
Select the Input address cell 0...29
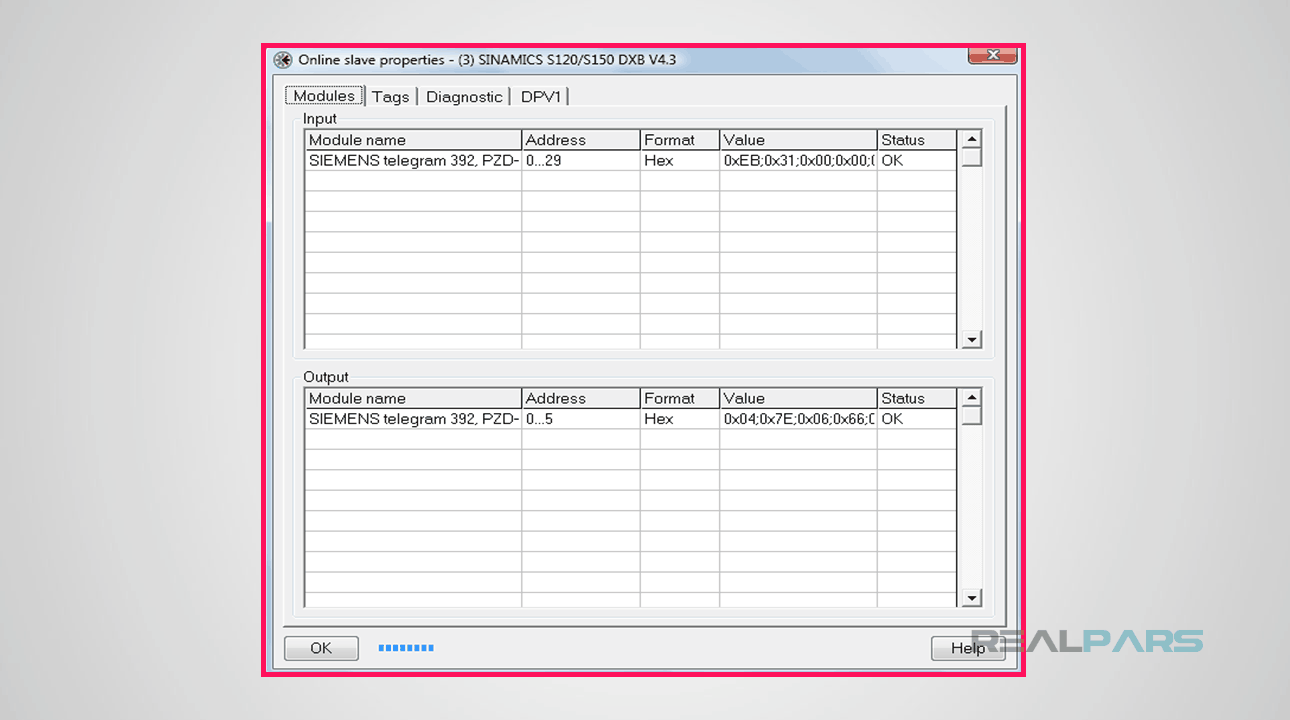click(x=580, y=160)
